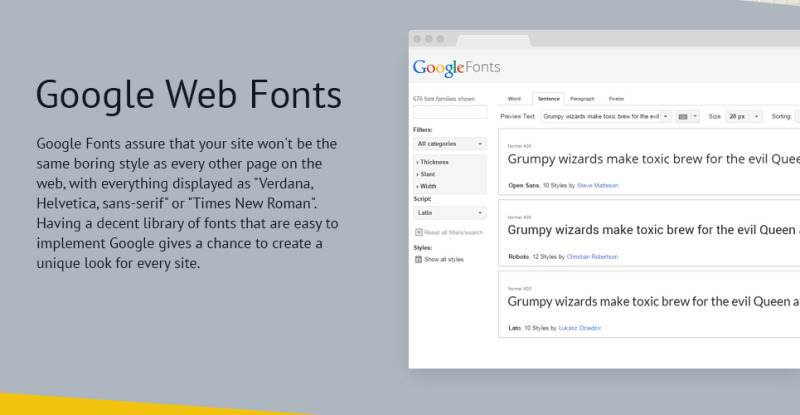Expand the Thickness filter
The width and height of the screenshot is (800, 415).
433,162
